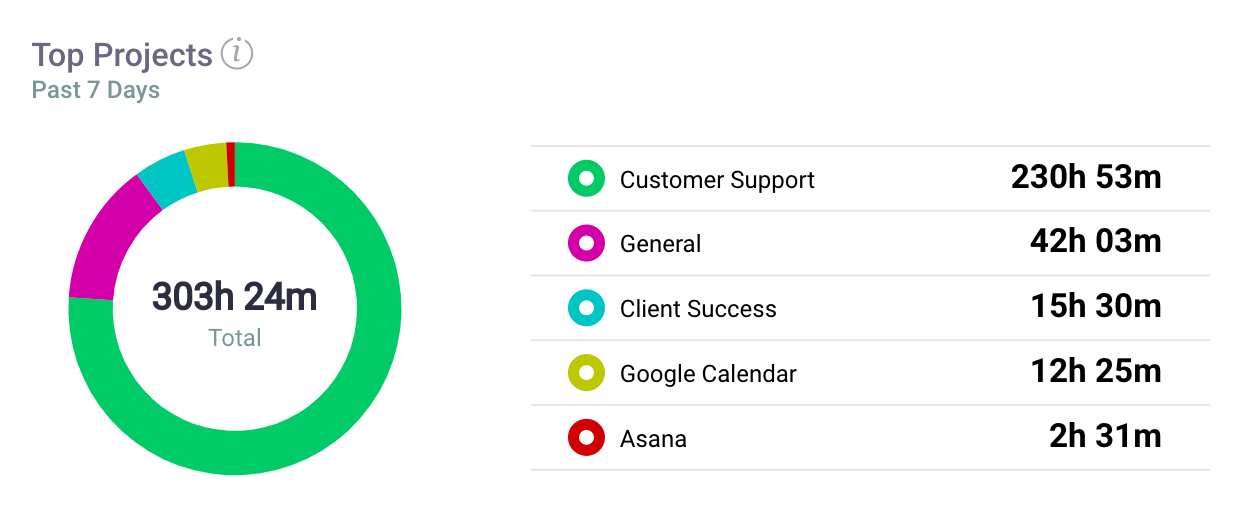This screenshot has height=507, width=1244.
Task: Click the 230h 53m Customer Support duration
Action: click(x=1086, y=178)
